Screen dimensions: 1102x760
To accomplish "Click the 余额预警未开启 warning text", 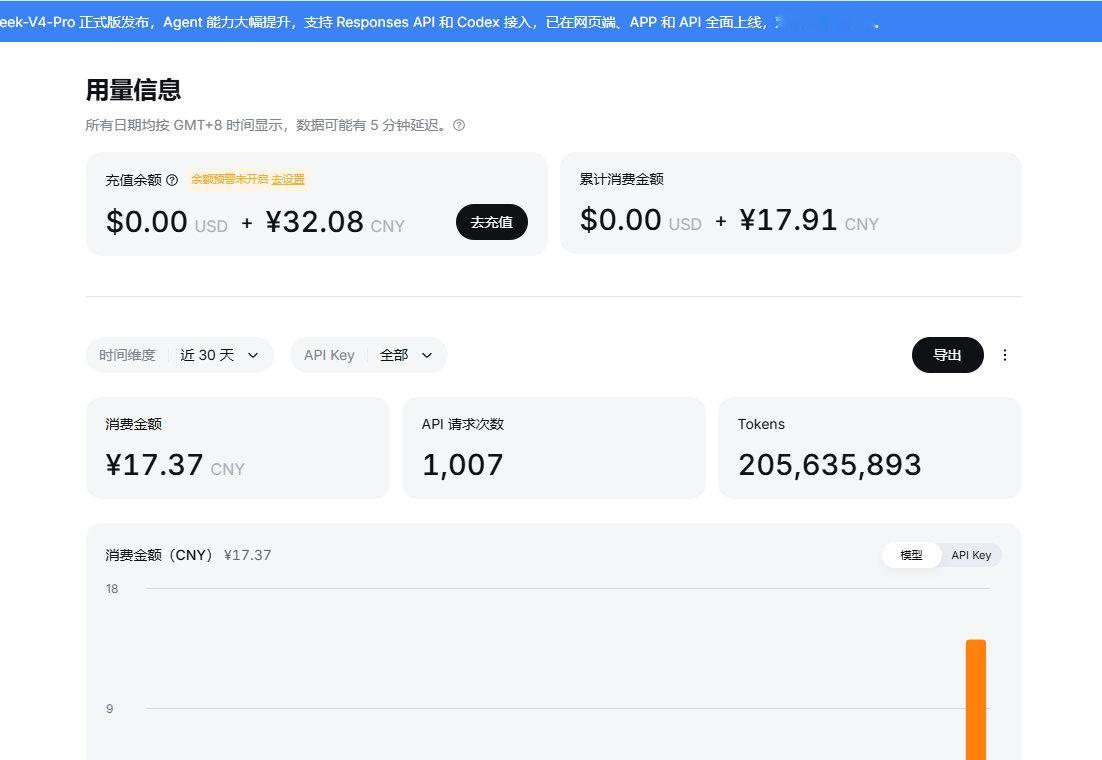I will [230, 179].
